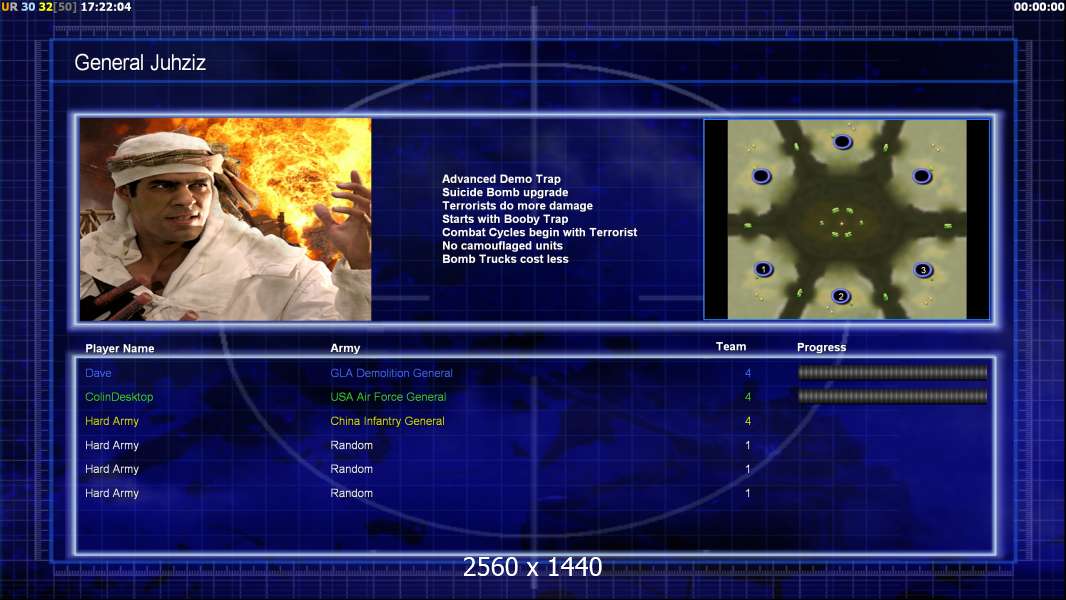Click "Bomb Trucks cost less" line
Screen dimensions: 1066x600
[x=505, y=259]
